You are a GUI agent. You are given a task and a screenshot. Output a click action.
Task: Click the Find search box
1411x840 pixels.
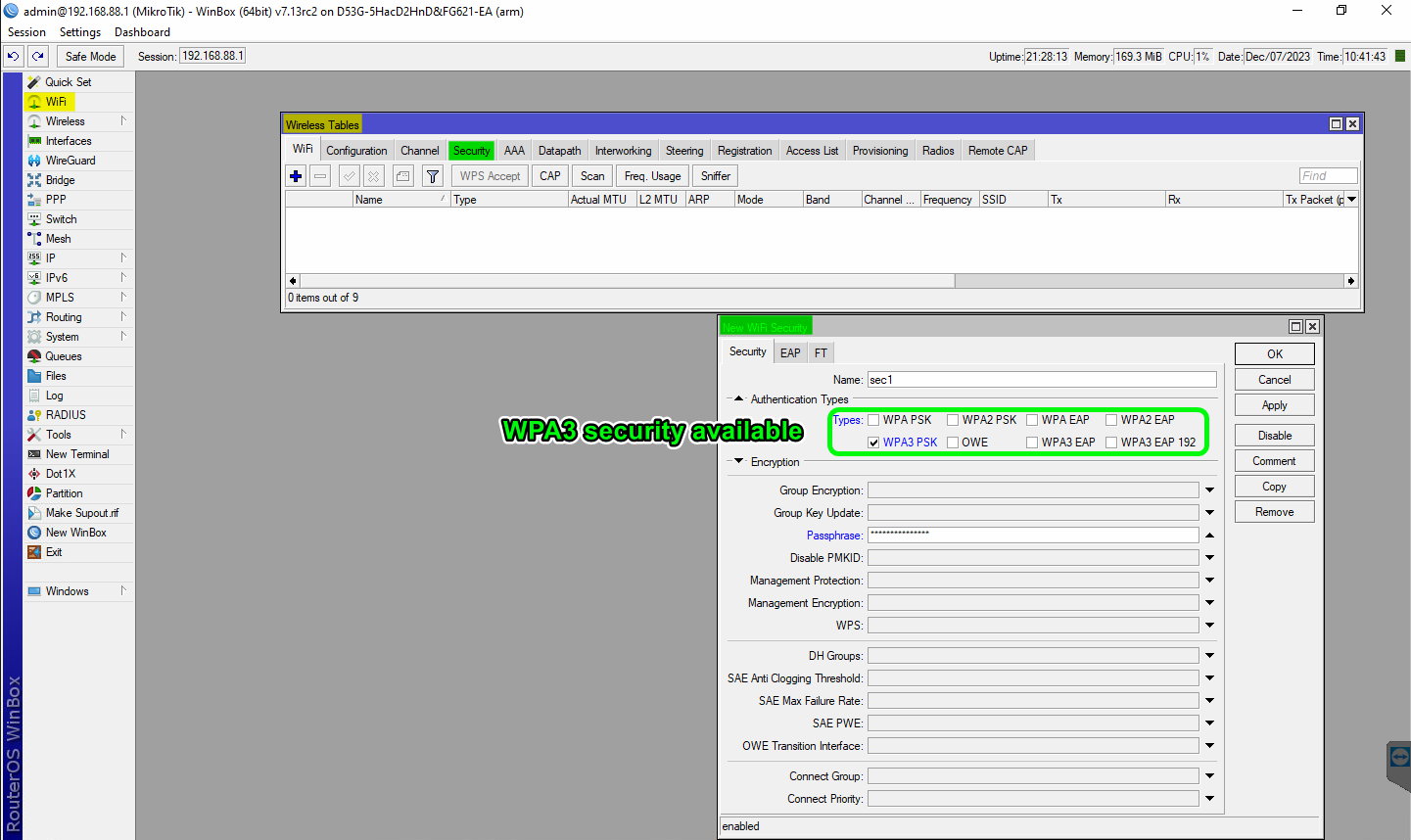point(1328,176)
